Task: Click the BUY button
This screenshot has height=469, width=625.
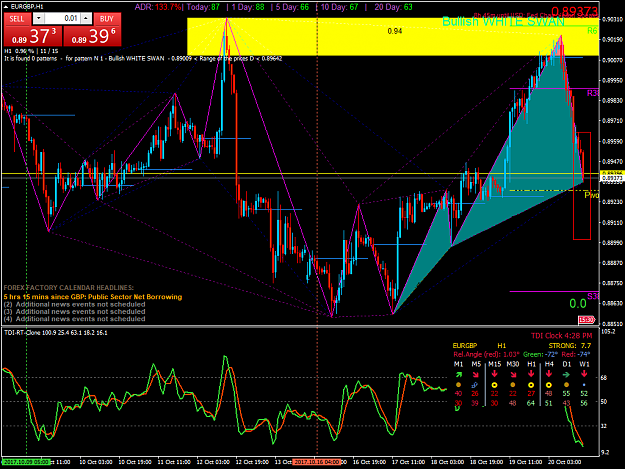Action: pos(107,19)
